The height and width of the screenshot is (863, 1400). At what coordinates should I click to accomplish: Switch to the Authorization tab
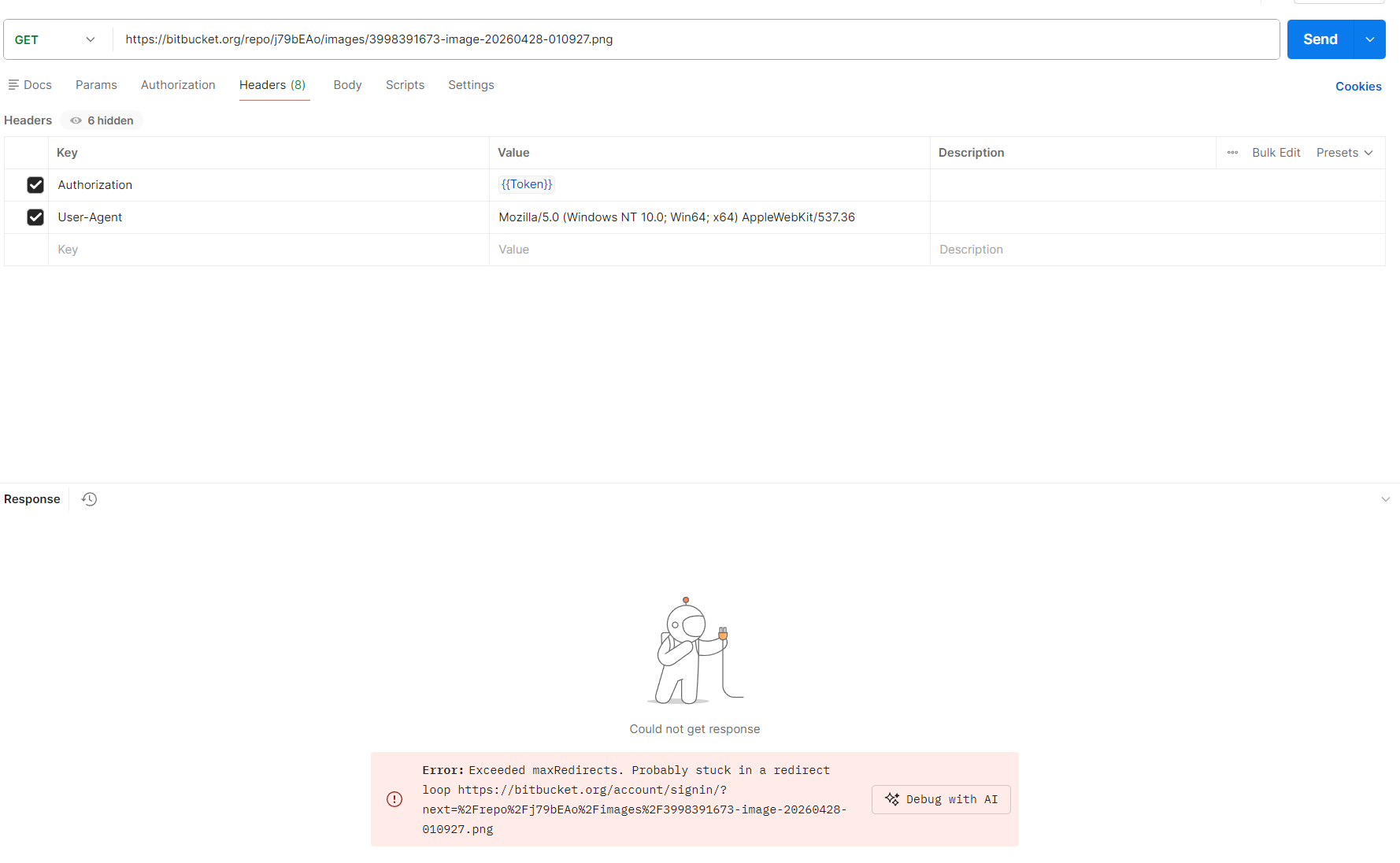pyautogui.click(x=178, y=85)
